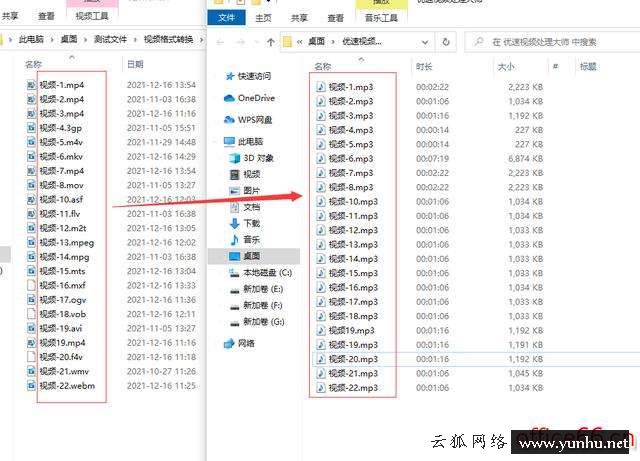Select the file 视频-20.mp3
This screenshot has height=461, width=640.
coord(353,359)
